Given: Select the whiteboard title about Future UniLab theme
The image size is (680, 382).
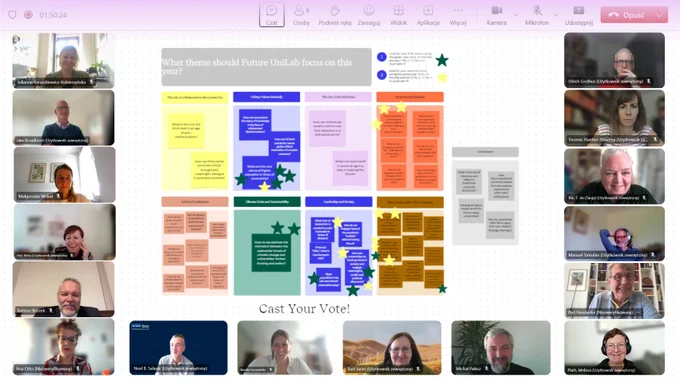Looking at the screenshot, I should tap(266, 67).
